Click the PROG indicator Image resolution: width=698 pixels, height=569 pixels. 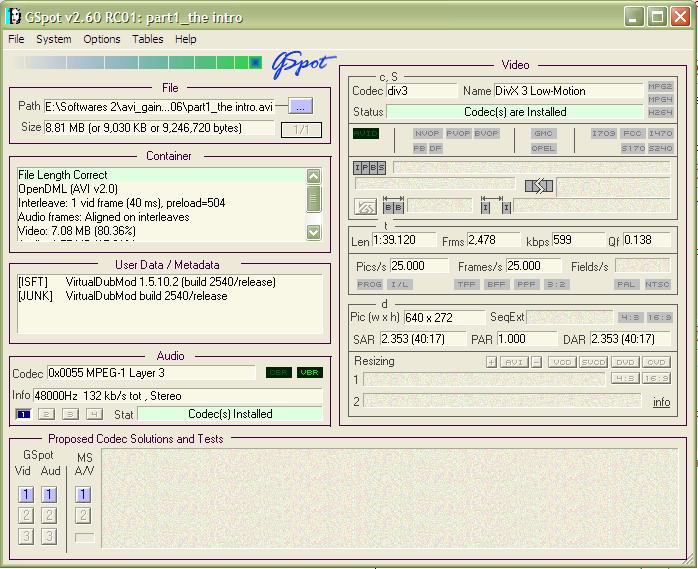(369, 284)
